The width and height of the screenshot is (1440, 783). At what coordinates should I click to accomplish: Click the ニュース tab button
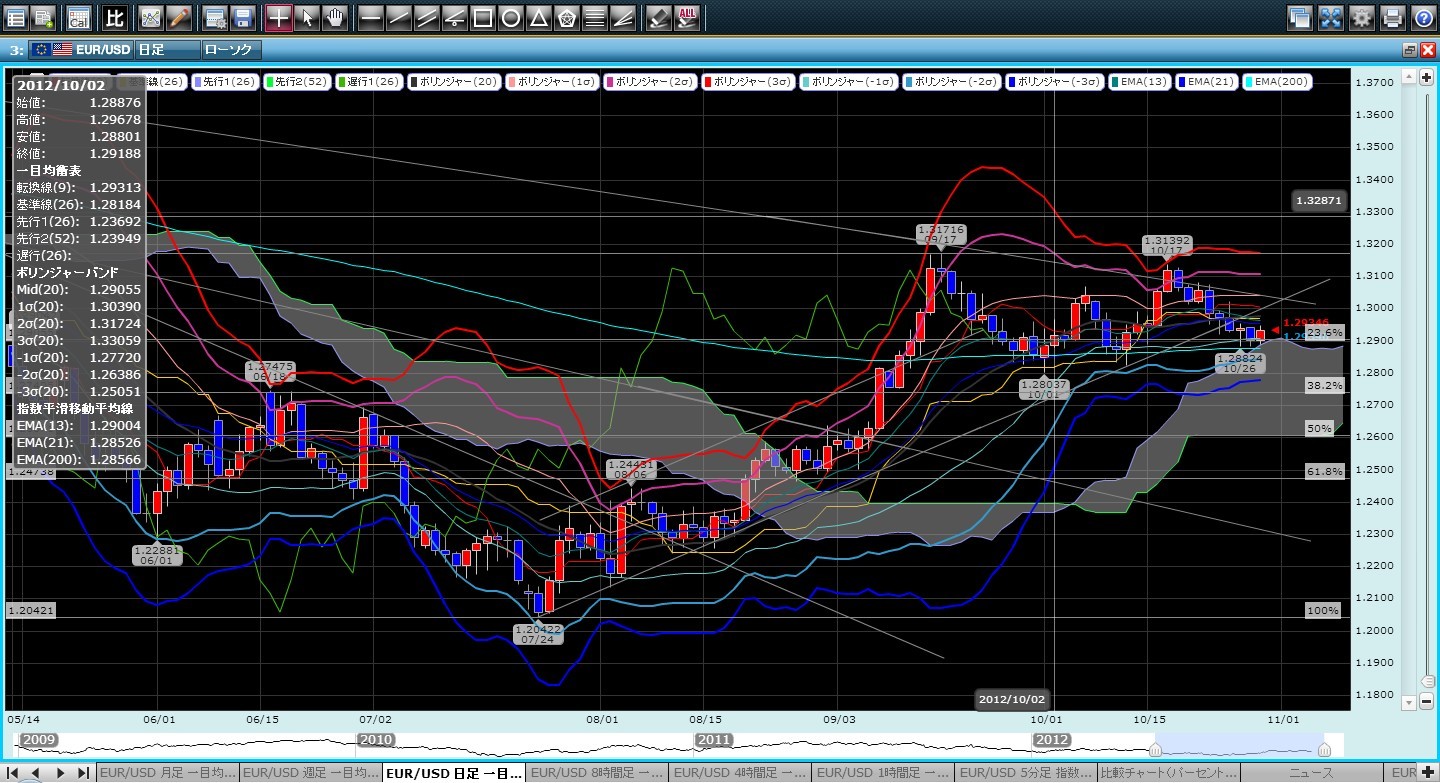tap(1314, 773)
